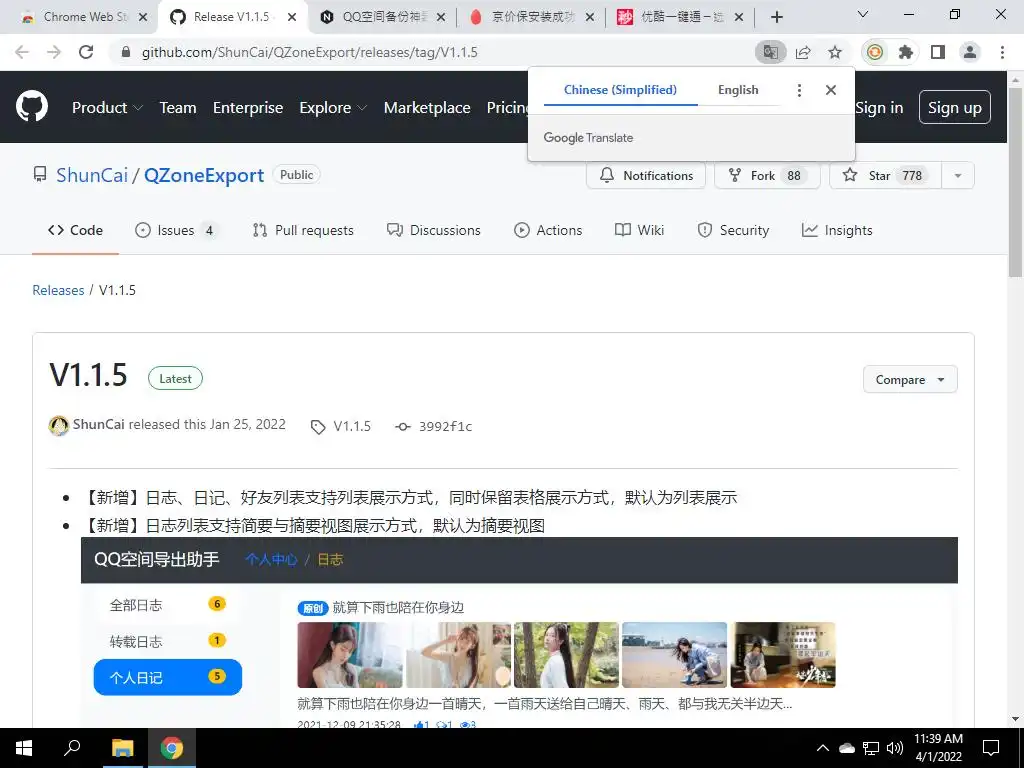Image resolution: width=1024 pixels, height=768 pixels.
Task: Open the ShunCai owner link
Action: 92,175
